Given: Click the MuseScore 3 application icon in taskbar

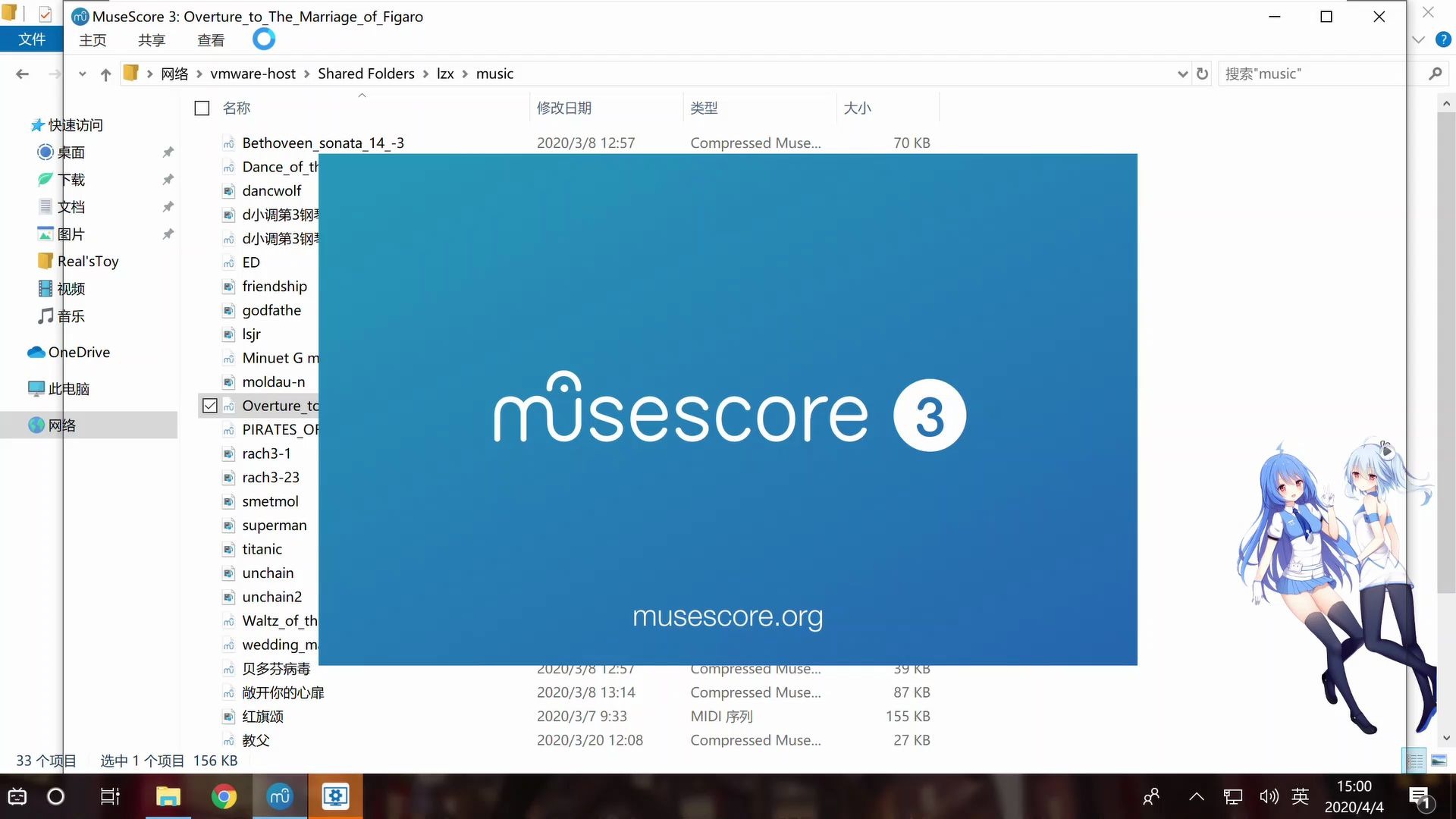Looking at the screenshot, I should (280, 796).
